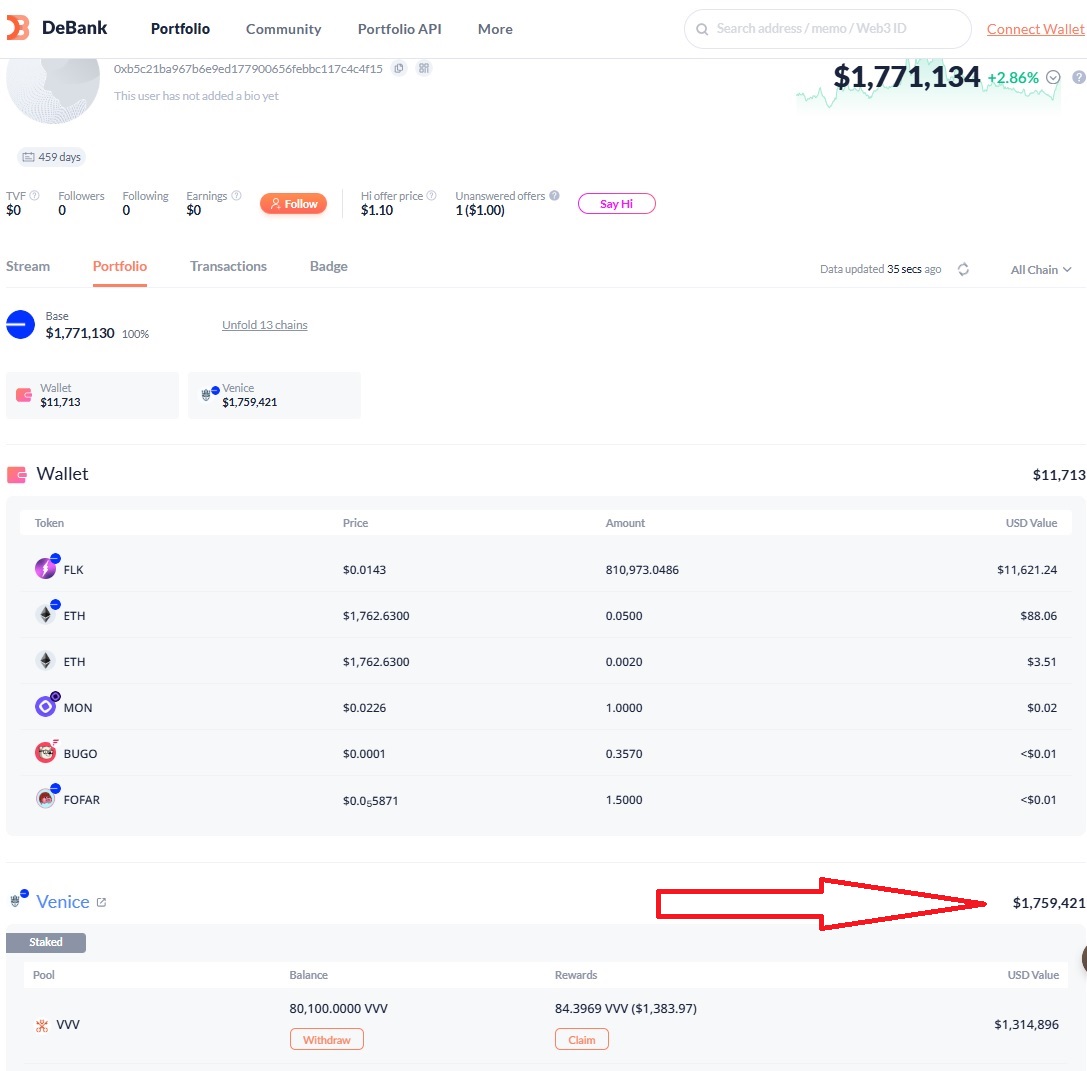Click the VVV balance 80,100.0000 VVV
The width and height of the screenshot is (1087, 1071).
(338, 1008)
